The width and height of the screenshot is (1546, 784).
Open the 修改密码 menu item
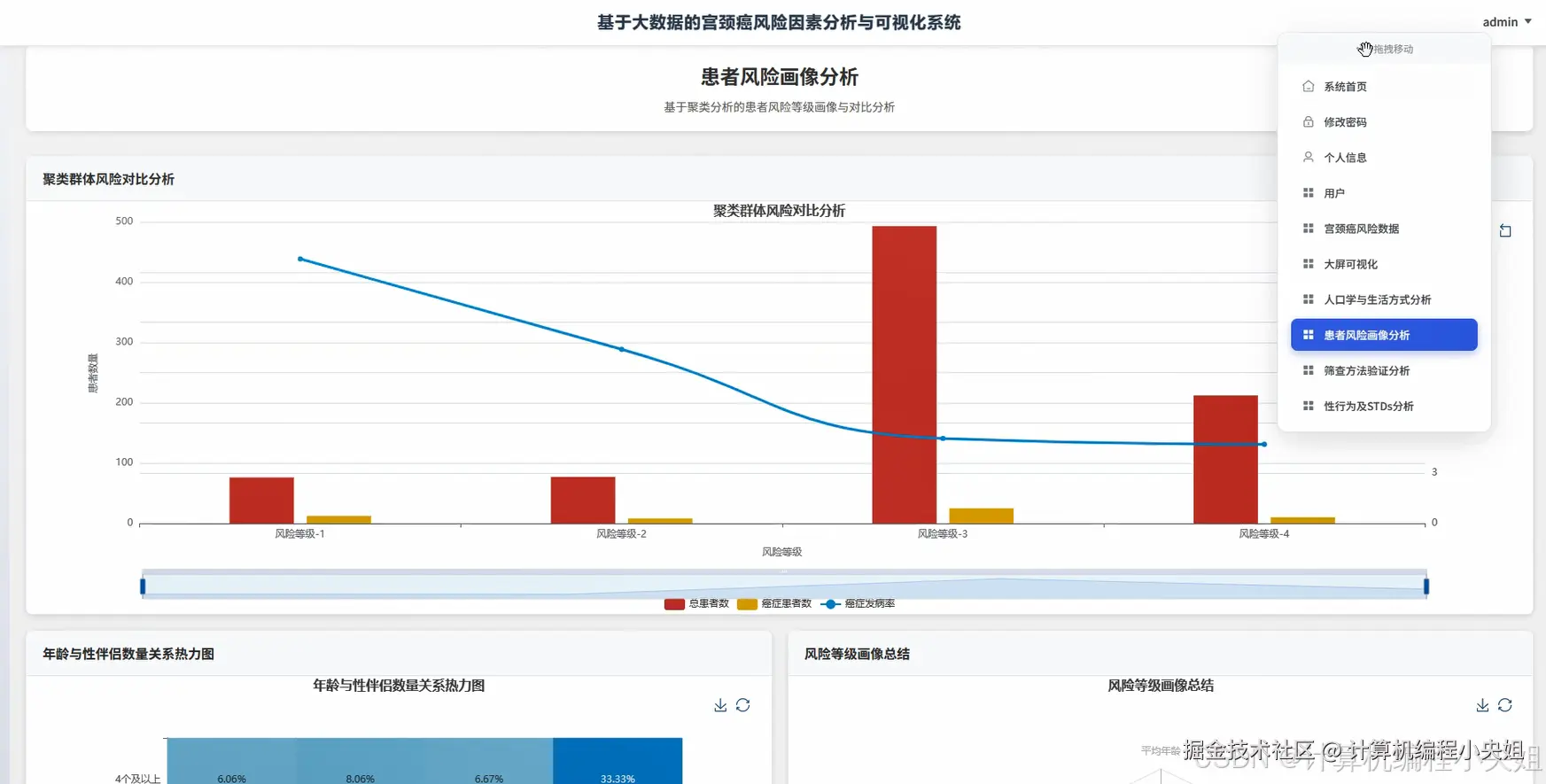click(1384, 122)
